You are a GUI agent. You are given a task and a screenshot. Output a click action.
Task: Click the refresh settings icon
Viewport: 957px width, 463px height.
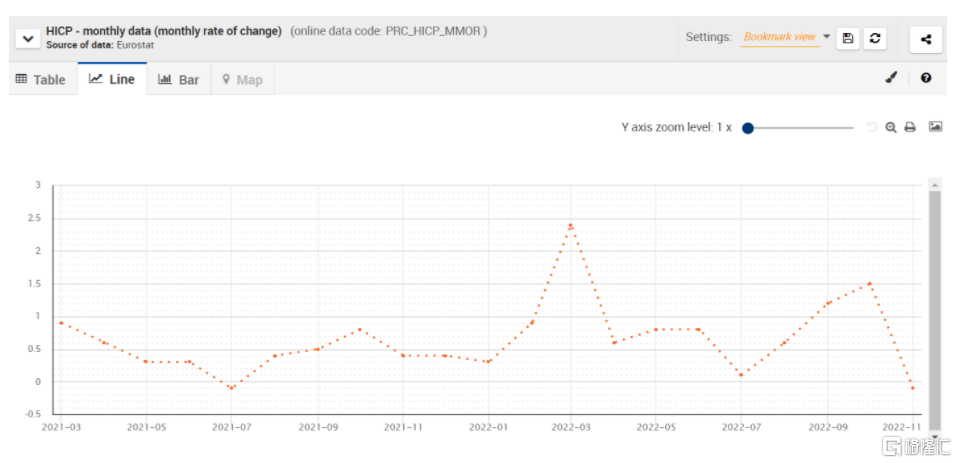click(x=875, y=38)
